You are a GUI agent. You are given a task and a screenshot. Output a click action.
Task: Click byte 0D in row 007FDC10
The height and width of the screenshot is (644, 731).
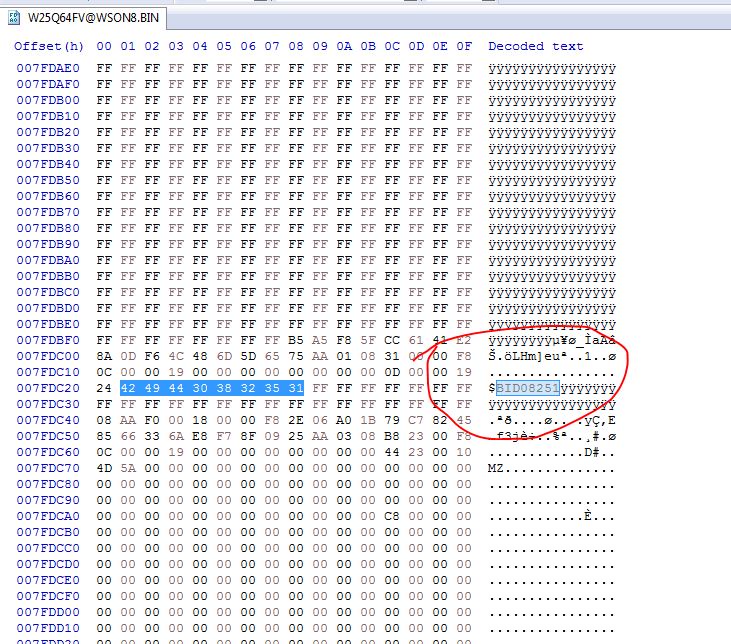tap(392, 372)
